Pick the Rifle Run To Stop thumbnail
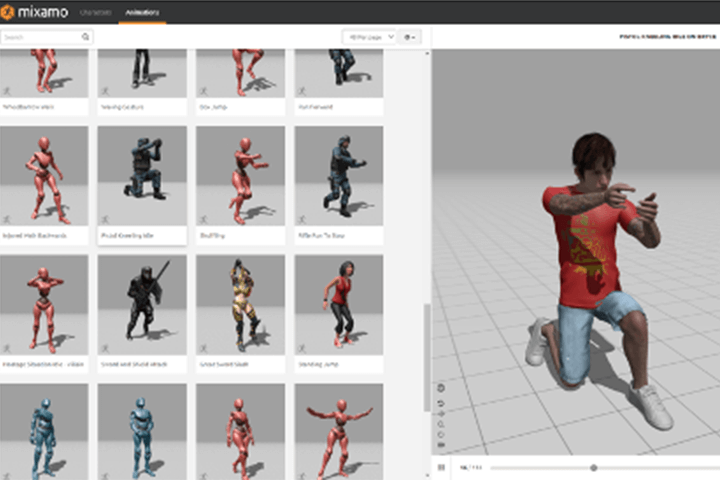Screen dimensions: 720x480 tap(339, 176)
